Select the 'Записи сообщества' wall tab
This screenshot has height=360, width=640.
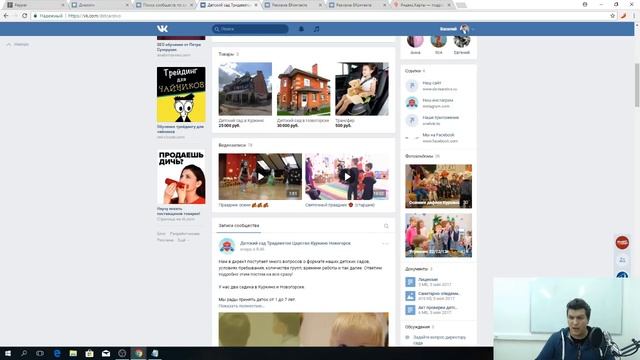tap(239, 225)
